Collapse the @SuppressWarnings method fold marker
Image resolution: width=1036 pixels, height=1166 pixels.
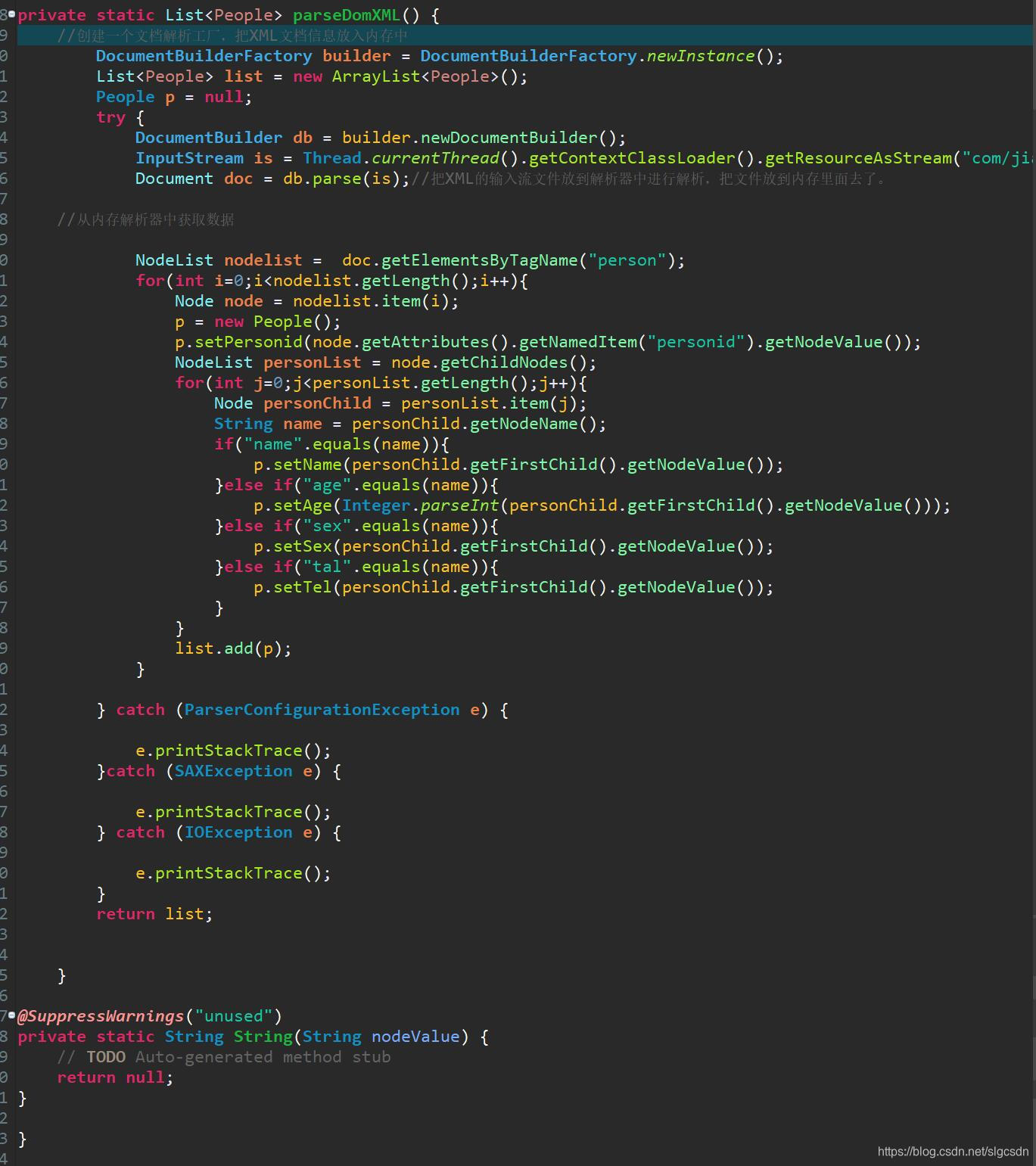(11, 1015)
